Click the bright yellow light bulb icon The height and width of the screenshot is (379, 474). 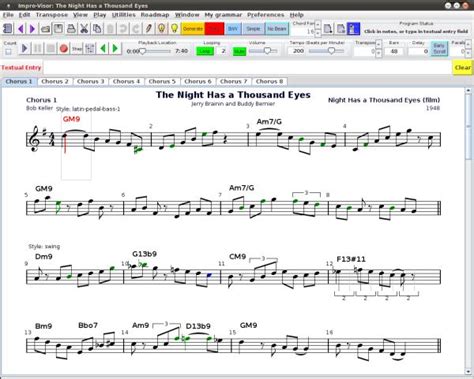[x=174, y=29]
